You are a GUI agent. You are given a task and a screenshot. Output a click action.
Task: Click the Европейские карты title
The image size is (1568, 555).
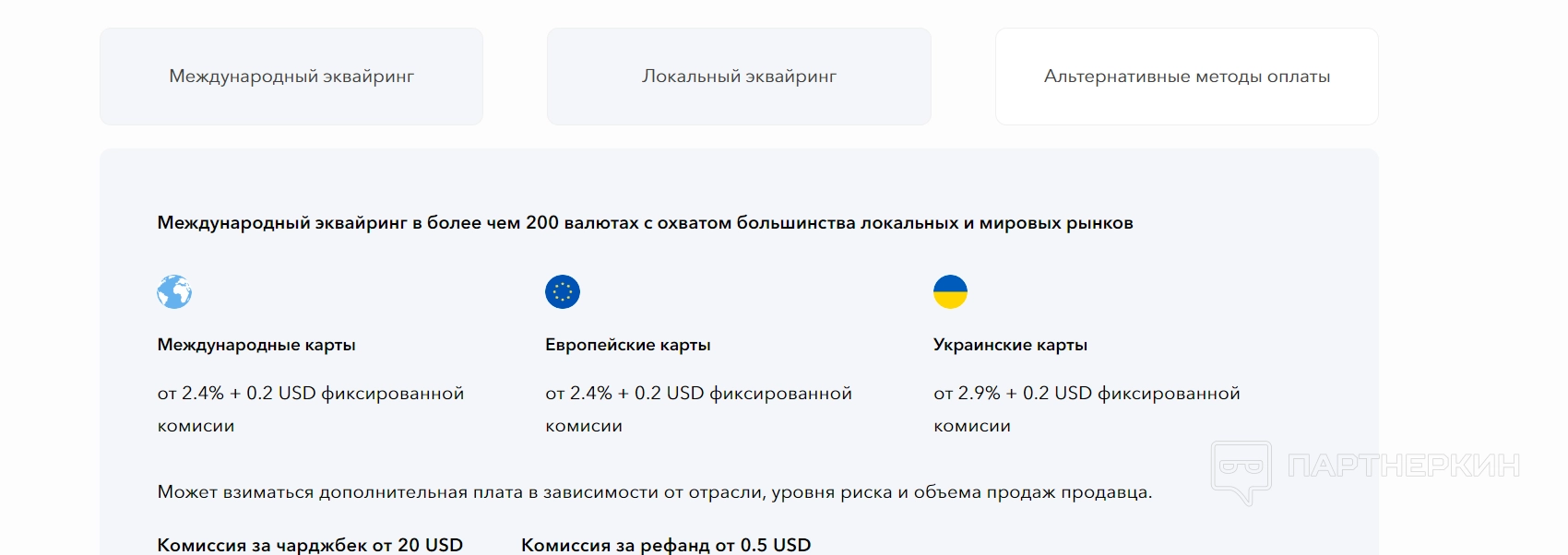(x=628, y=345)
